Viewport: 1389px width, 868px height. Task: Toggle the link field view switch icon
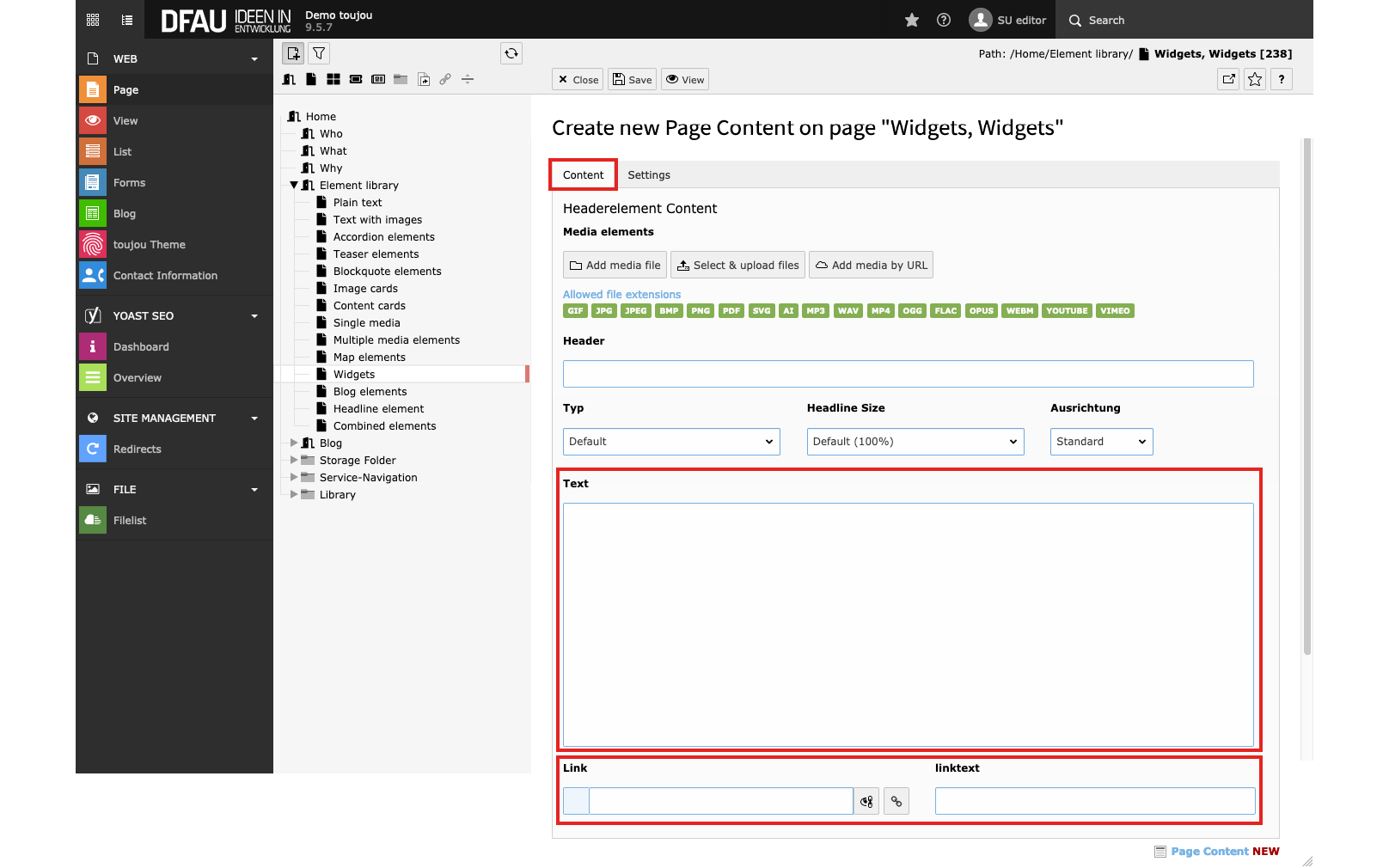click(x=866, y=801)
